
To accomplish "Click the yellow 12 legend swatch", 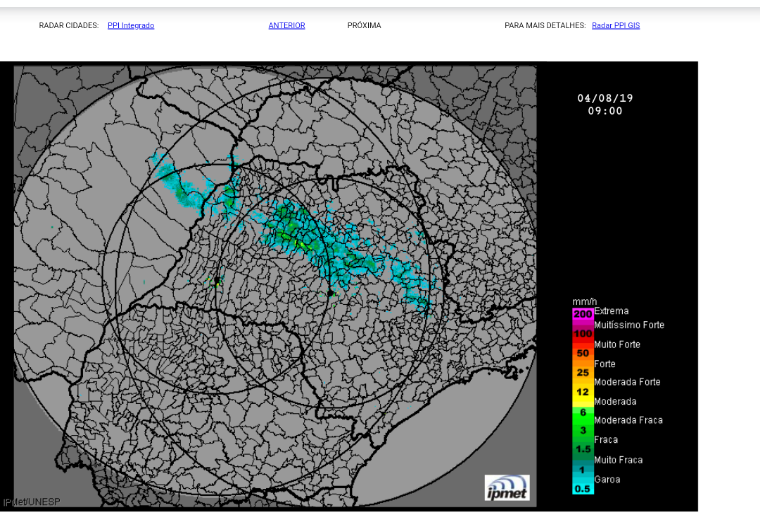I will pos(583,392).
